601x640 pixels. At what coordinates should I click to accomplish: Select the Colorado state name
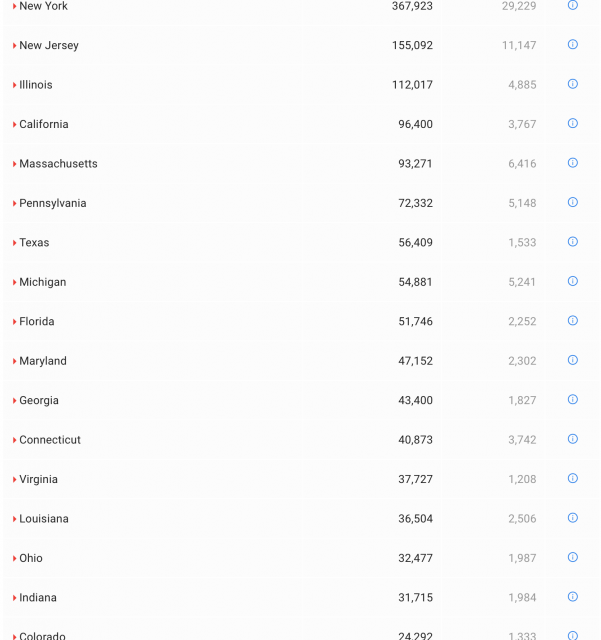[x=42, y=636]
